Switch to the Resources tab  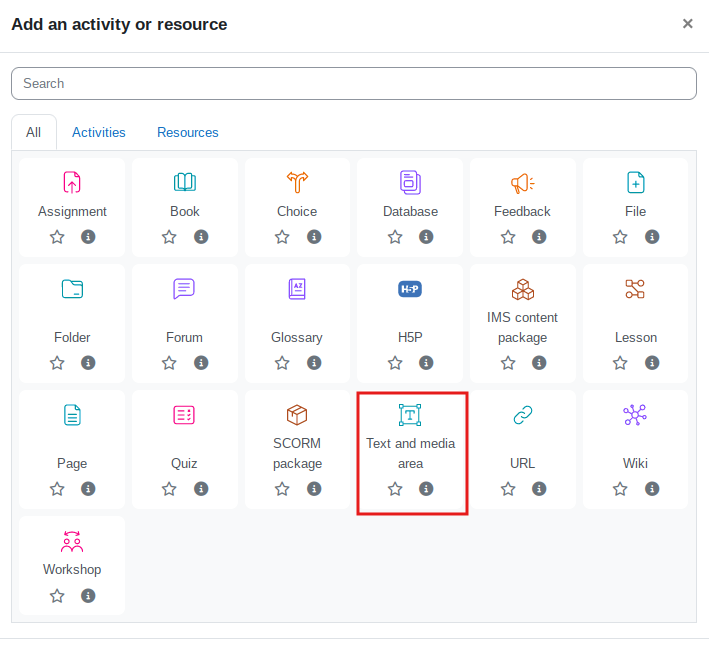[187, 132]
